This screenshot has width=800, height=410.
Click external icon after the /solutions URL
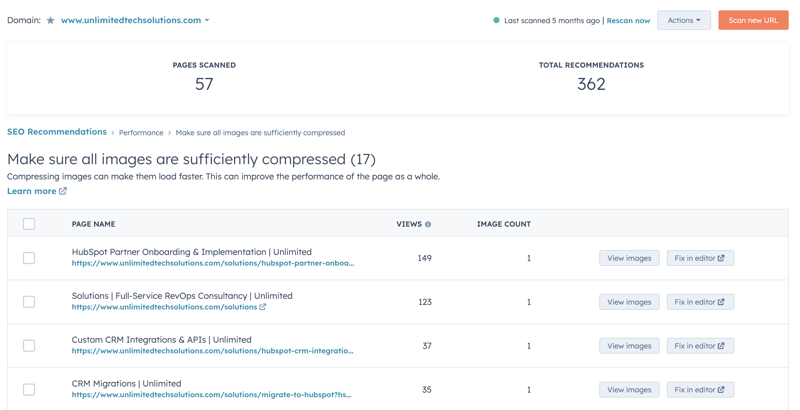tap(262, 307)
